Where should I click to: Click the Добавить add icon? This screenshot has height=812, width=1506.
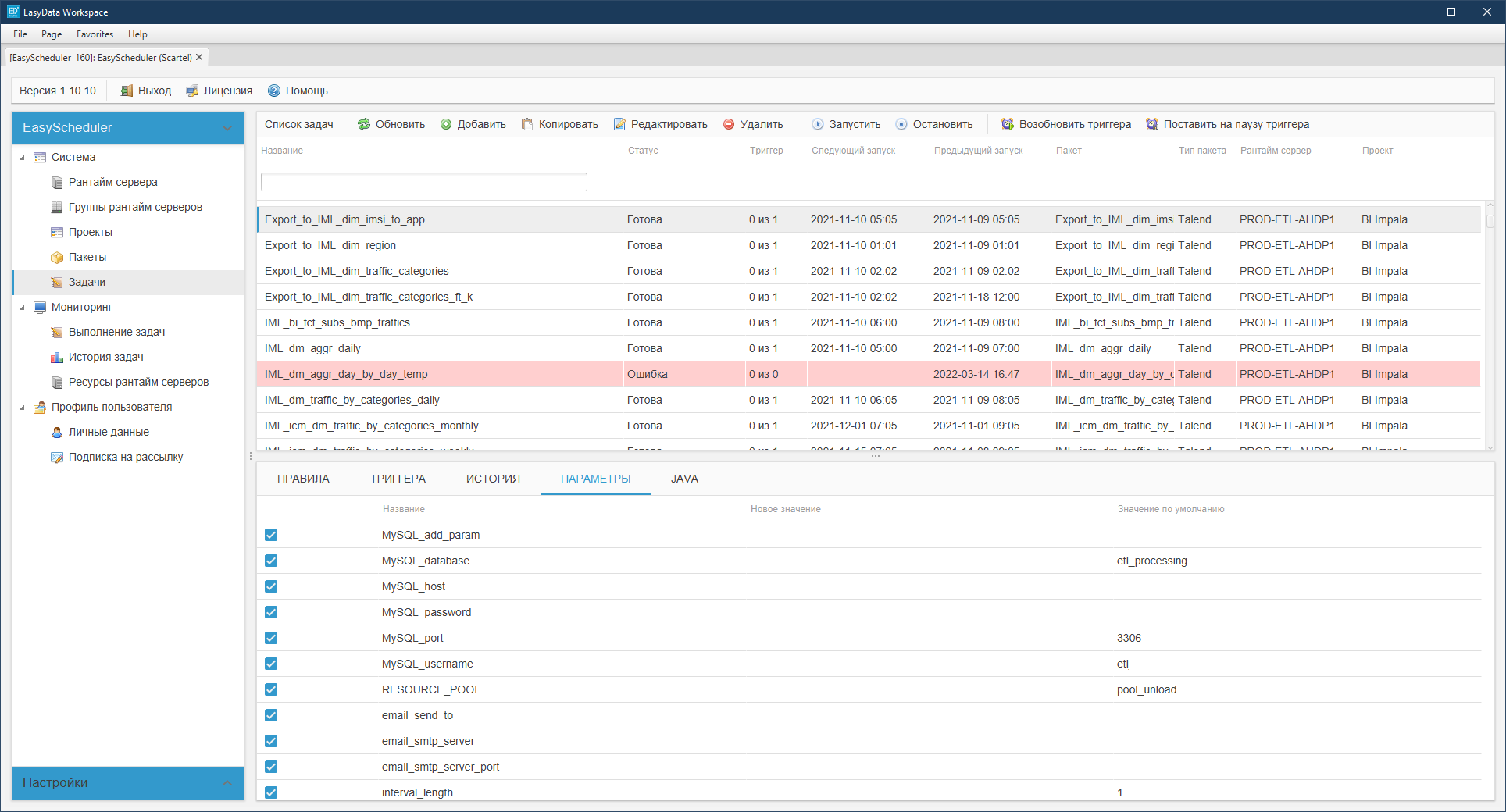click(446, 124)
